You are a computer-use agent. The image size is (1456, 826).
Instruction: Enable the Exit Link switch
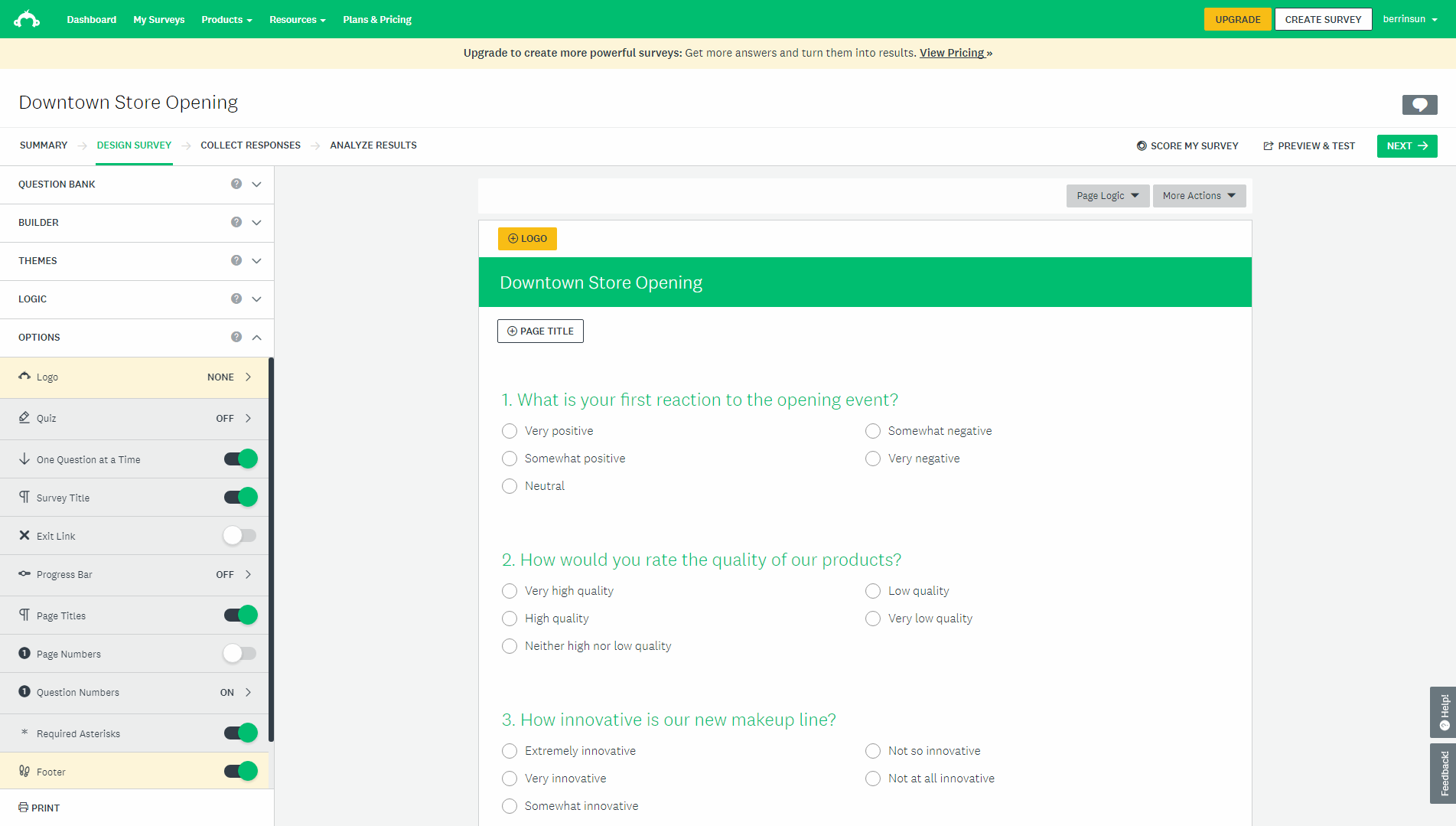click(240, 535)
